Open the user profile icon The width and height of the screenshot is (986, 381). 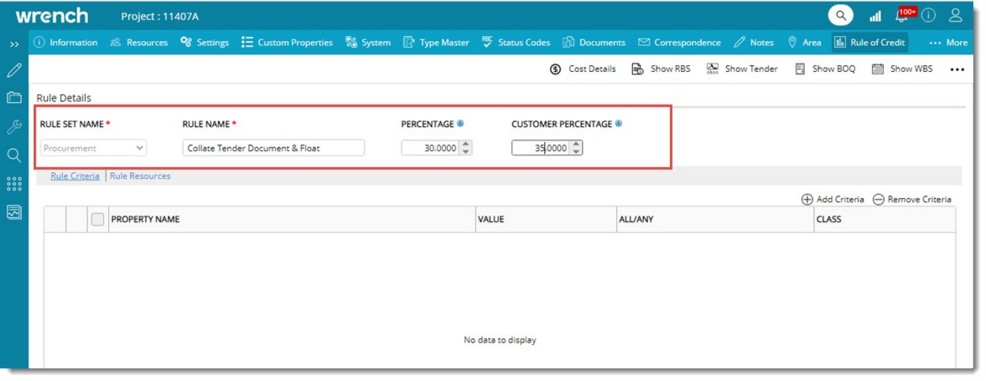pos(955,16)
